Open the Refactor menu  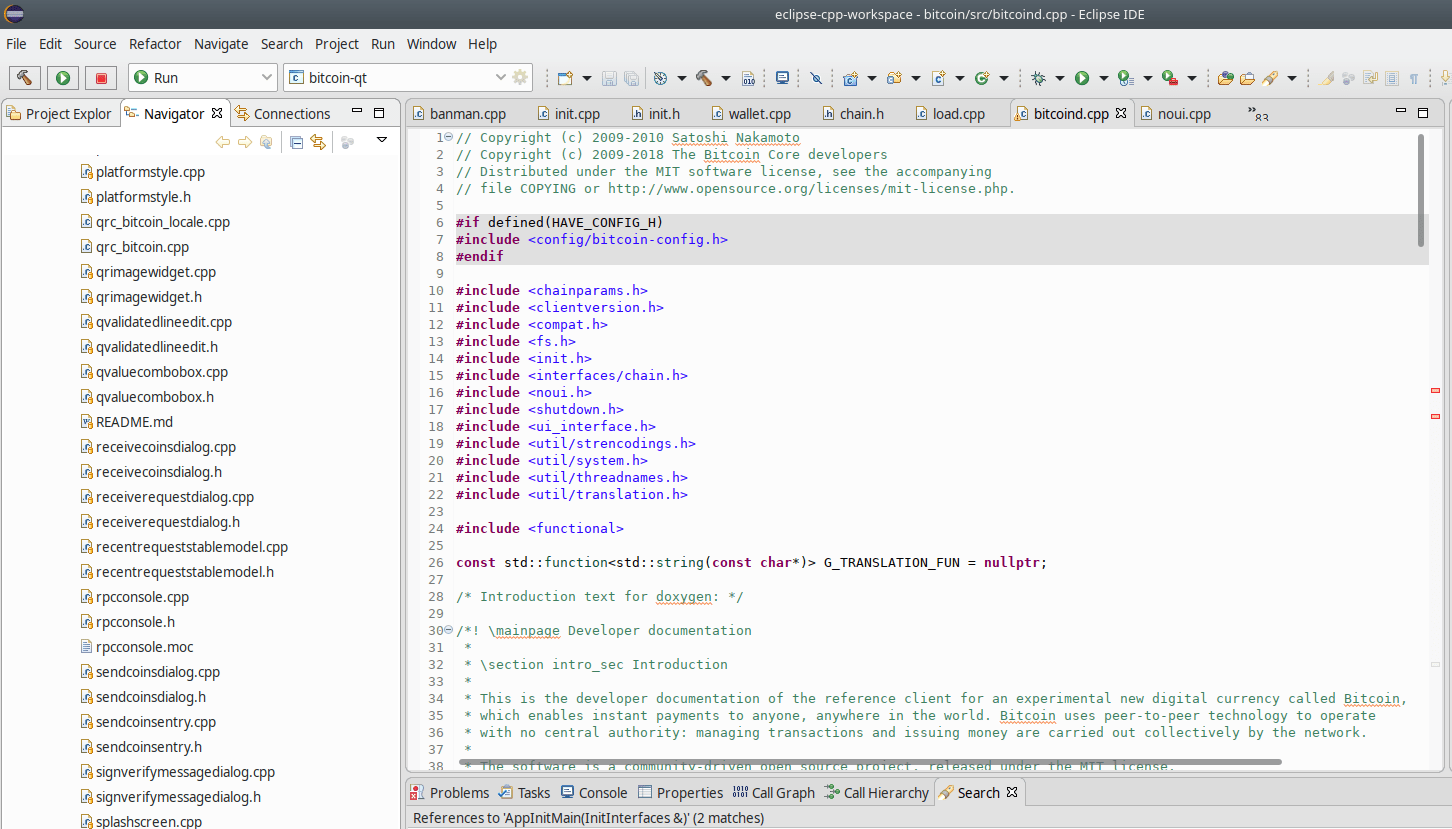coord(155,44)
